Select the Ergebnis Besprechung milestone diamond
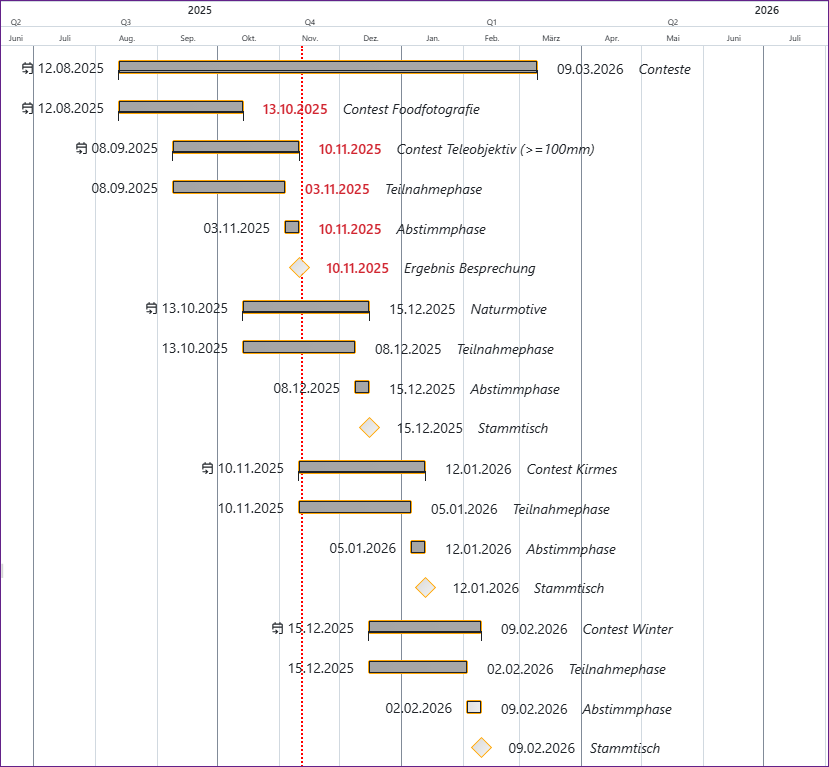This screenshot has width=829, height=767. [300, 268]
